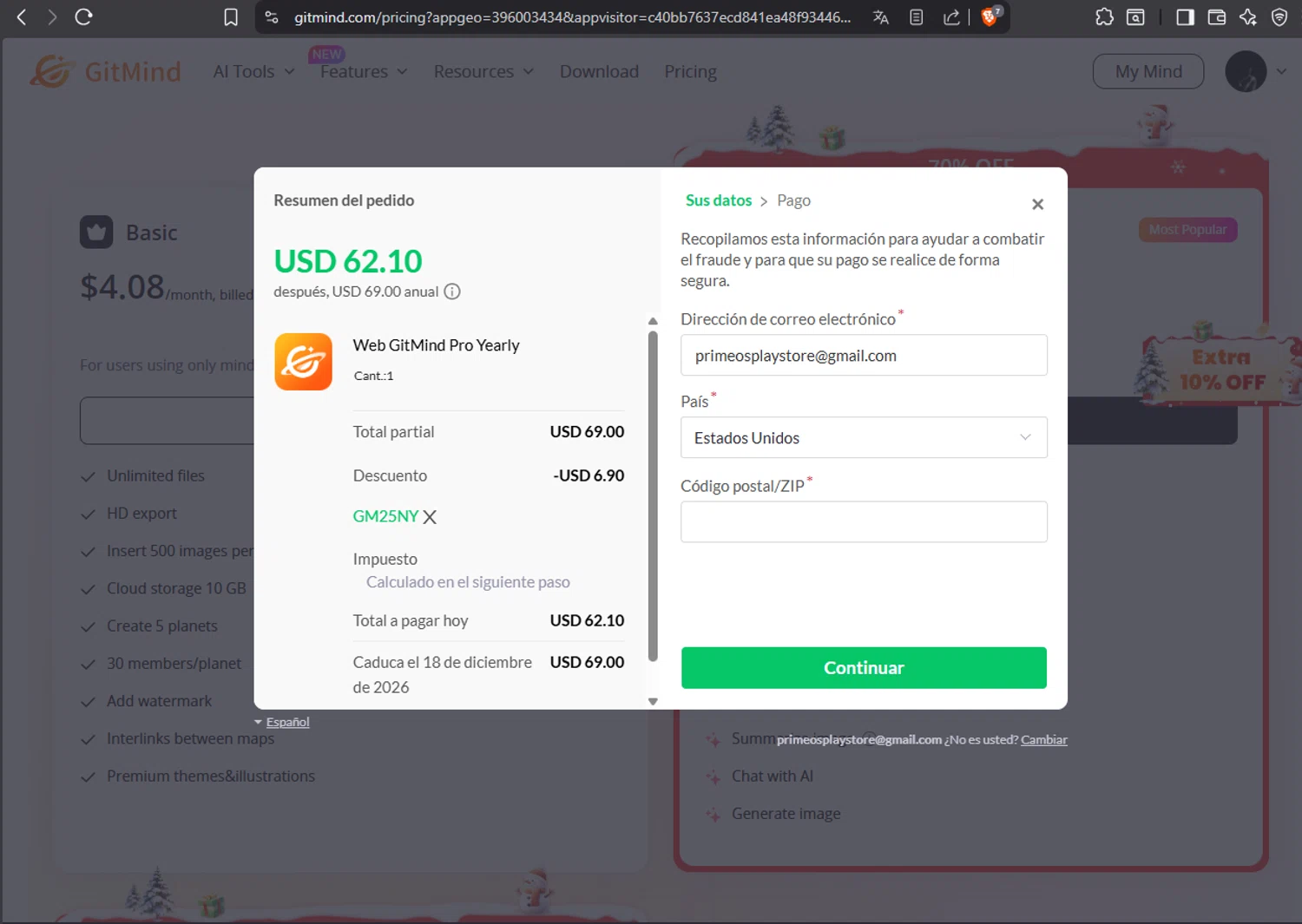Viewport: 1302px width, 924px height.
Task: Click the USD 62.10 total price
Action: point(348,261)
